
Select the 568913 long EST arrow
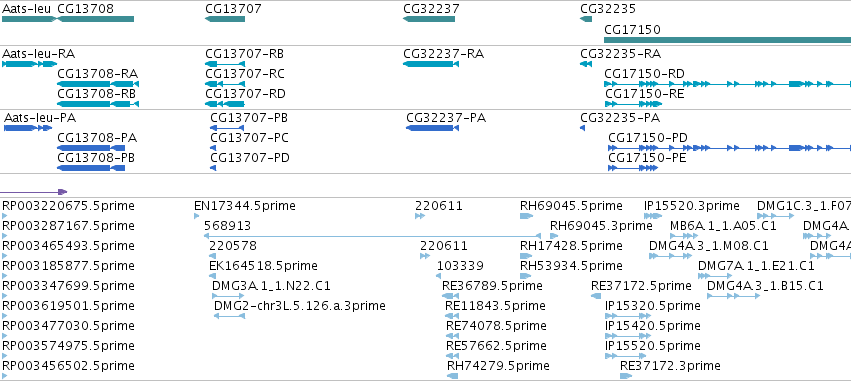click(x=372, y=236)
